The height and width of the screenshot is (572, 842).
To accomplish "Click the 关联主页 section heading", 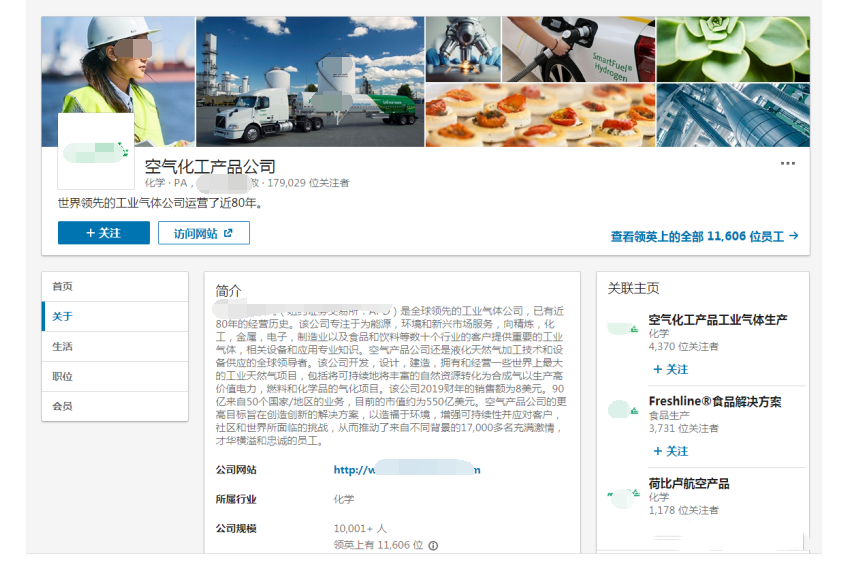I will 633,288.
